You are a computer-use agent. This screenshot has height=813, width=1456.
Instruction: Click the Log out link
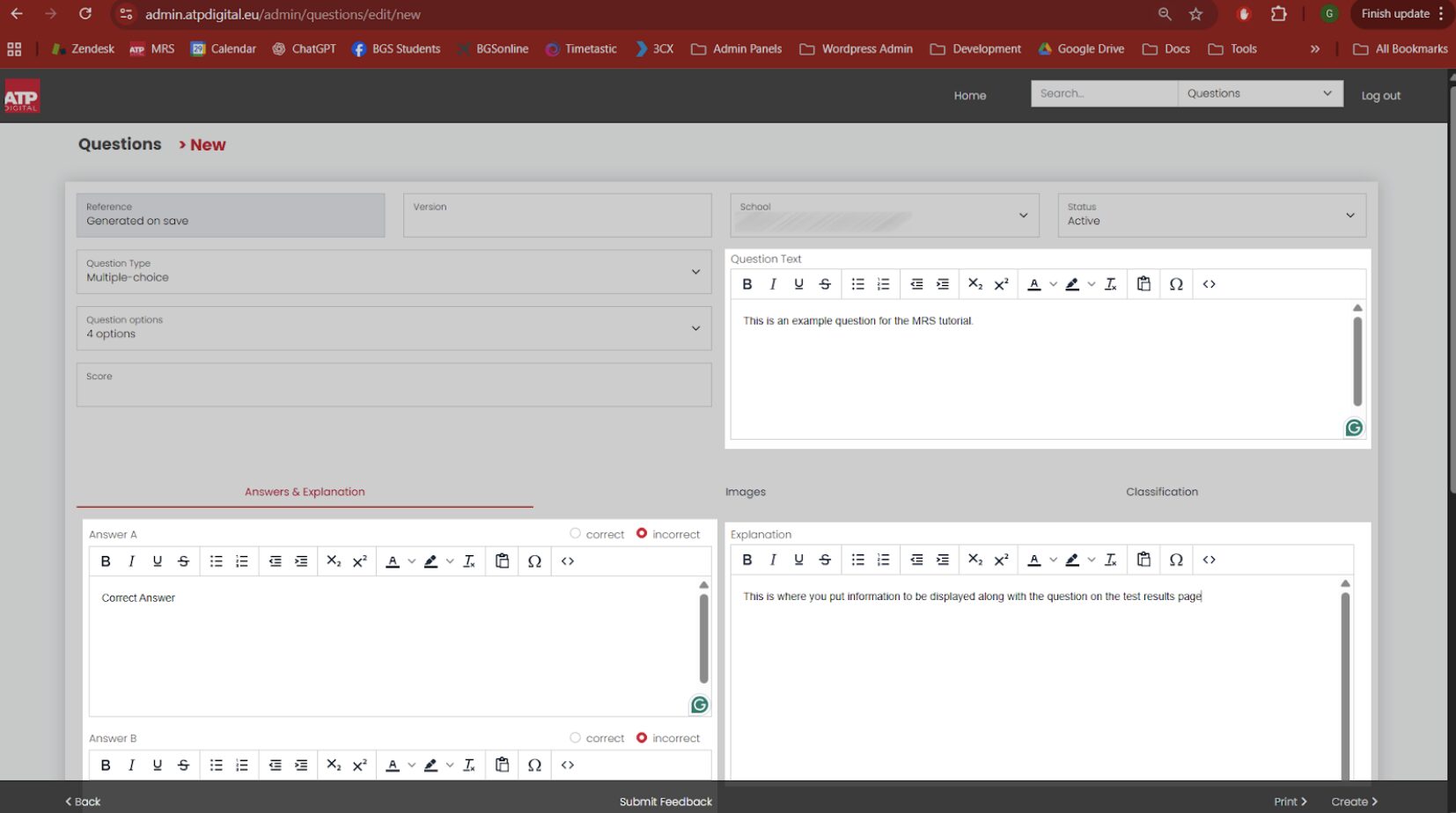point(1380,95)
